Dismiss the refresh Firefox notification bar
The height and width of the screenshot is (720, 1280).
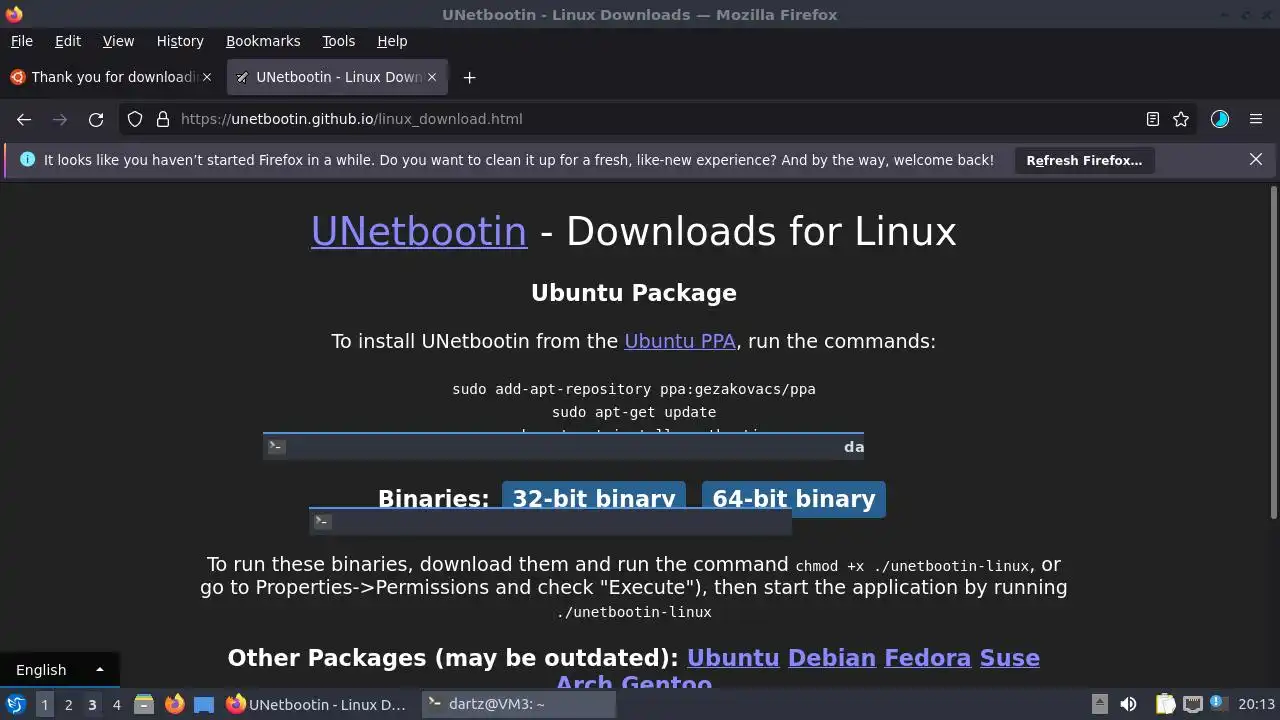point(1256,159)
